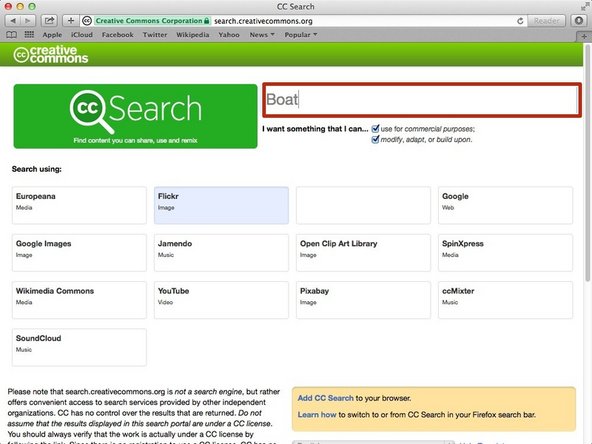Open the Apple bookmark
This screenshot has width=592, height=444.
coord(52,35)
